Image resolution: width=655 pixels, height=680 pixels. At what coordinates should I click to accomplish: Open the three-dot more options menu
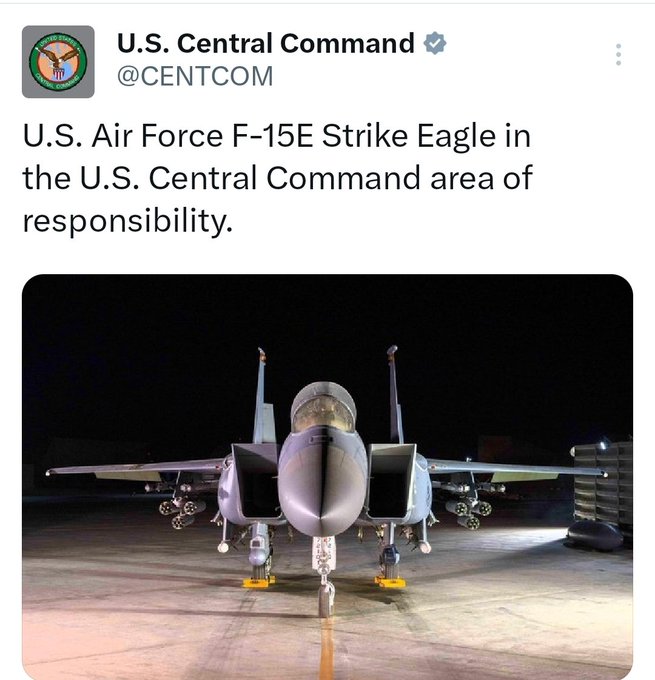(x=619, y=55)
